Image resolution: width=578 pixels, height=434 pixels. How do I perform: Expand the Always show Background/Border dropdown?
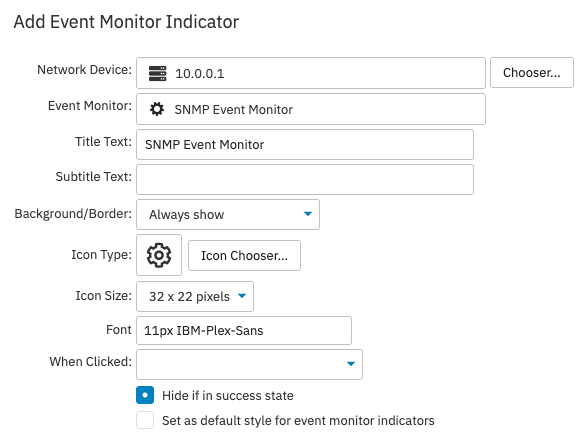coord(228,215)
